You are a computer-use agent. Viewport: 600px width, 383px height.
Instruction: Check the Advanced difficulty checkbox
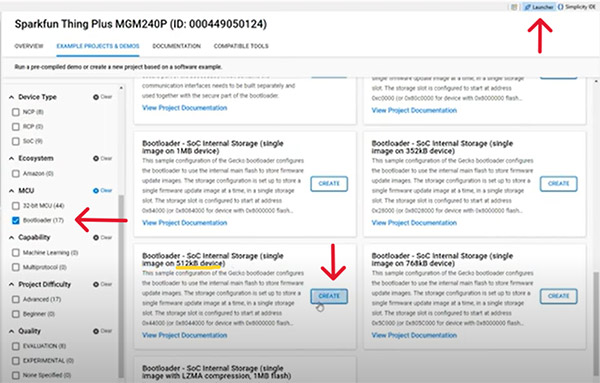(x=16, y=299)
